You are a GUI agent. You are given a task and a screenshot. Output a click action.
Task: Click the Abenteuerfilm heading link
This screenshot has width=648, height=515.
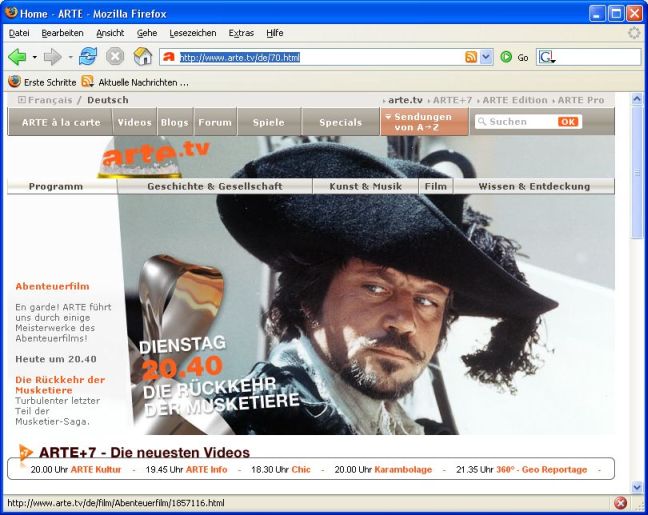click(52, 286)
